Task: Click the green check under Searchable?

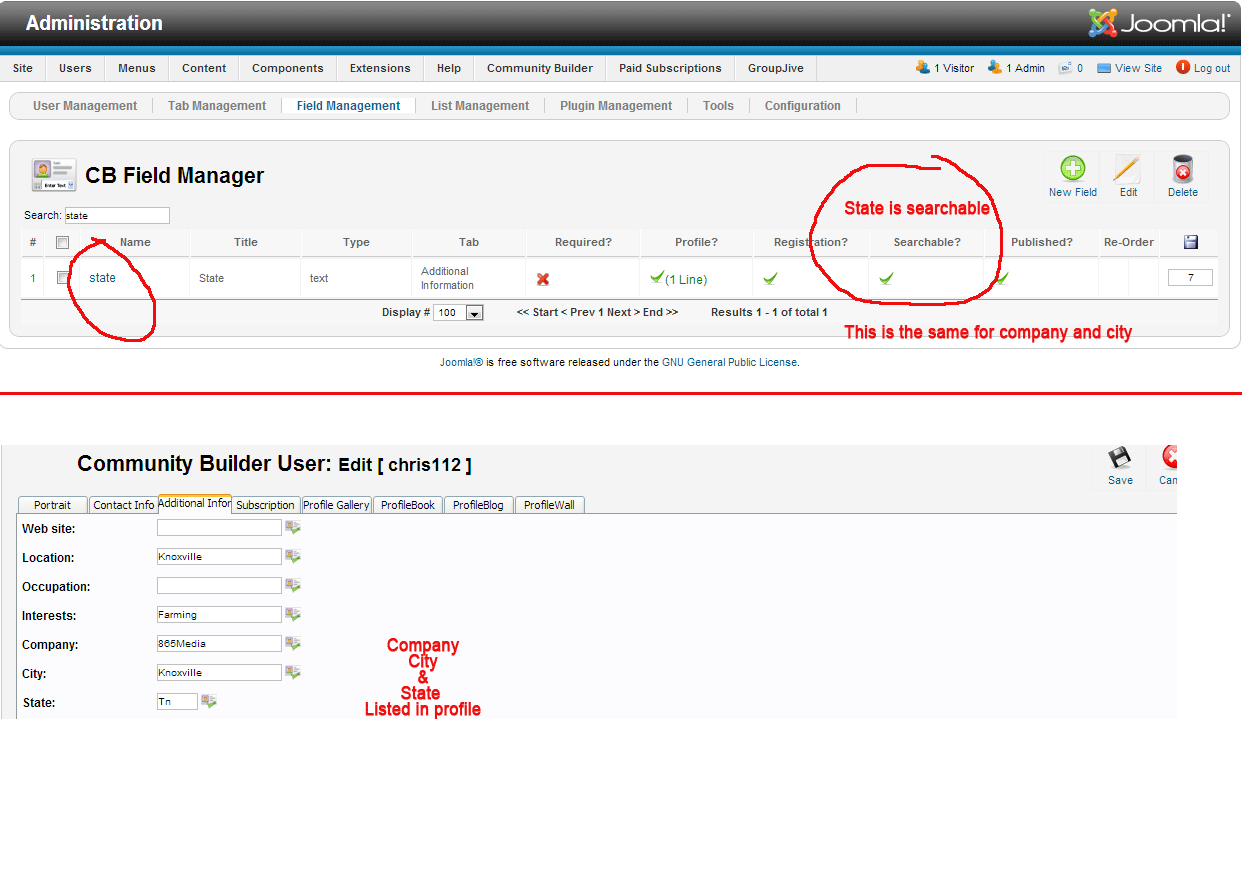Action: 886,279
